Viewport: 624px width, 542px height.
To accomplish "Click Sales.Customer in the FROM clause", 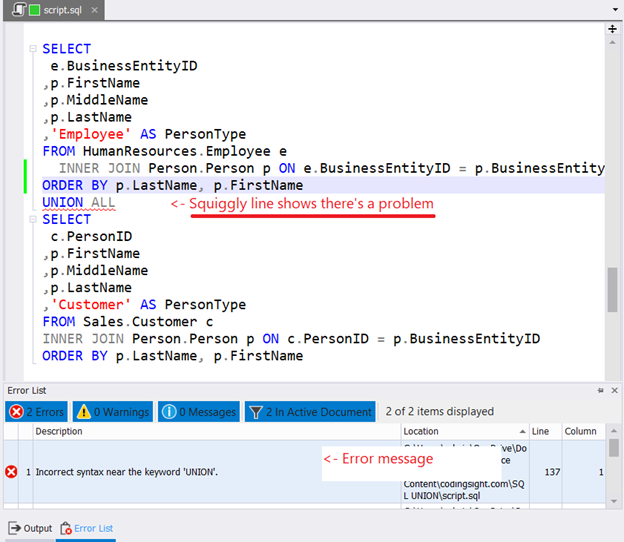I will pos(140,322).
